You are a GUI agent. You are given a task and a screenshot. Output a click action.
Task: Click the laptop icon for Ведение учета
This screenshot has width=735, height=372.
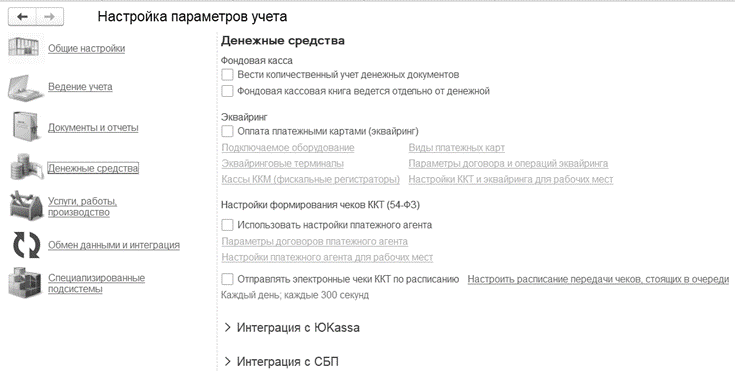tap(26, 87)
